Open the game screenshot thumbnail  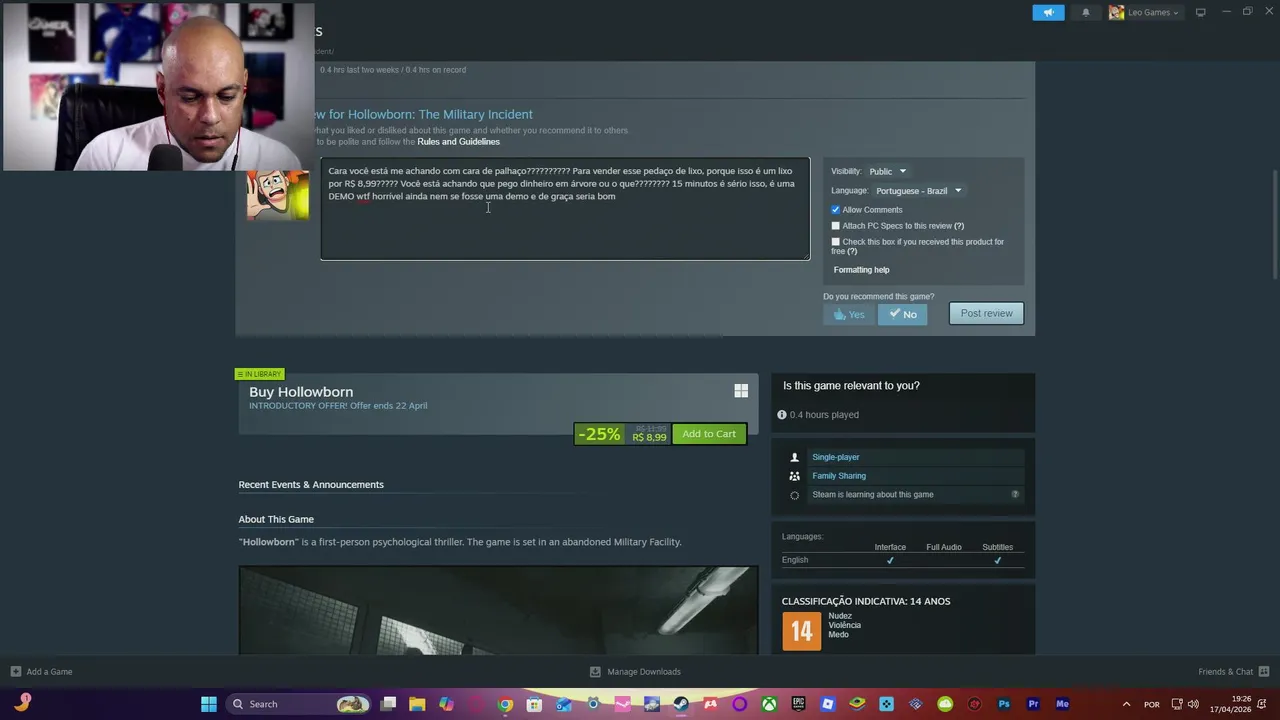tap(498, 611)
